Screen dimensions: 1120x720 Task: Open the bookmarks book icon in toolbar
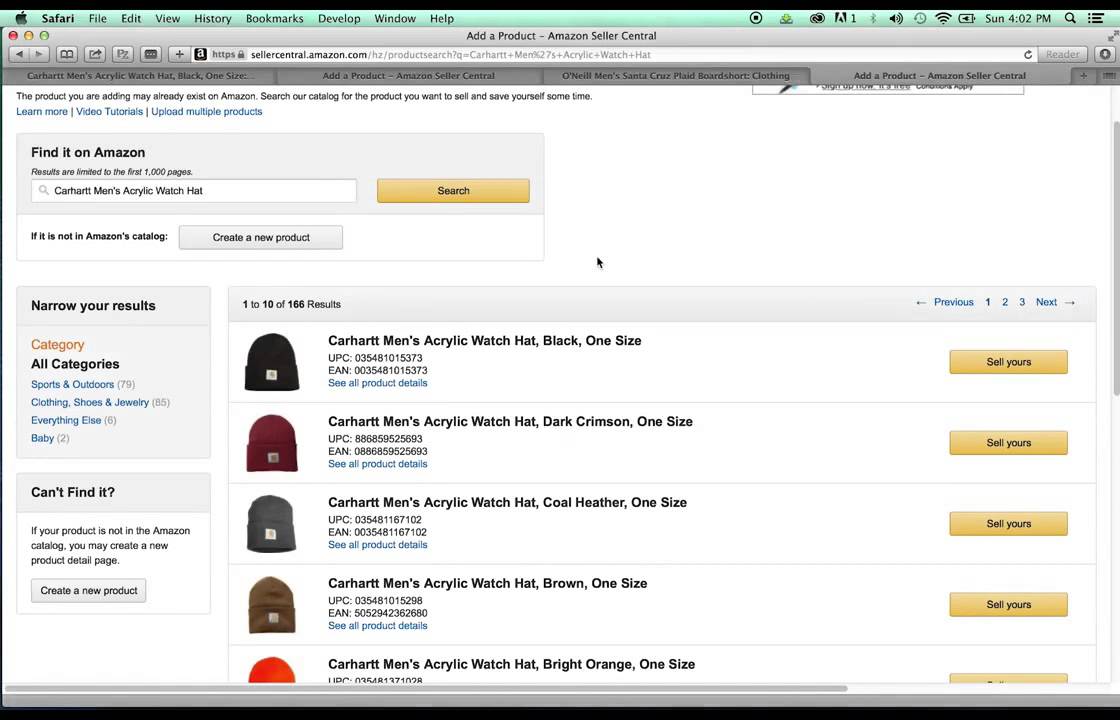click(66, 54)
